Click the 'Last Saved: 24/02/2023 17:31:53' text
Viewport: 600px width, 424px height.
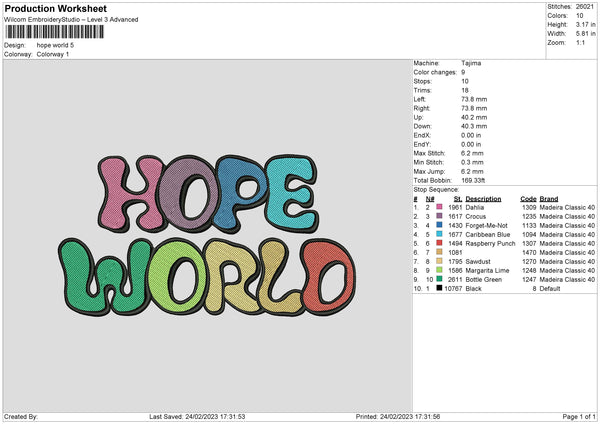coord(197,416)
